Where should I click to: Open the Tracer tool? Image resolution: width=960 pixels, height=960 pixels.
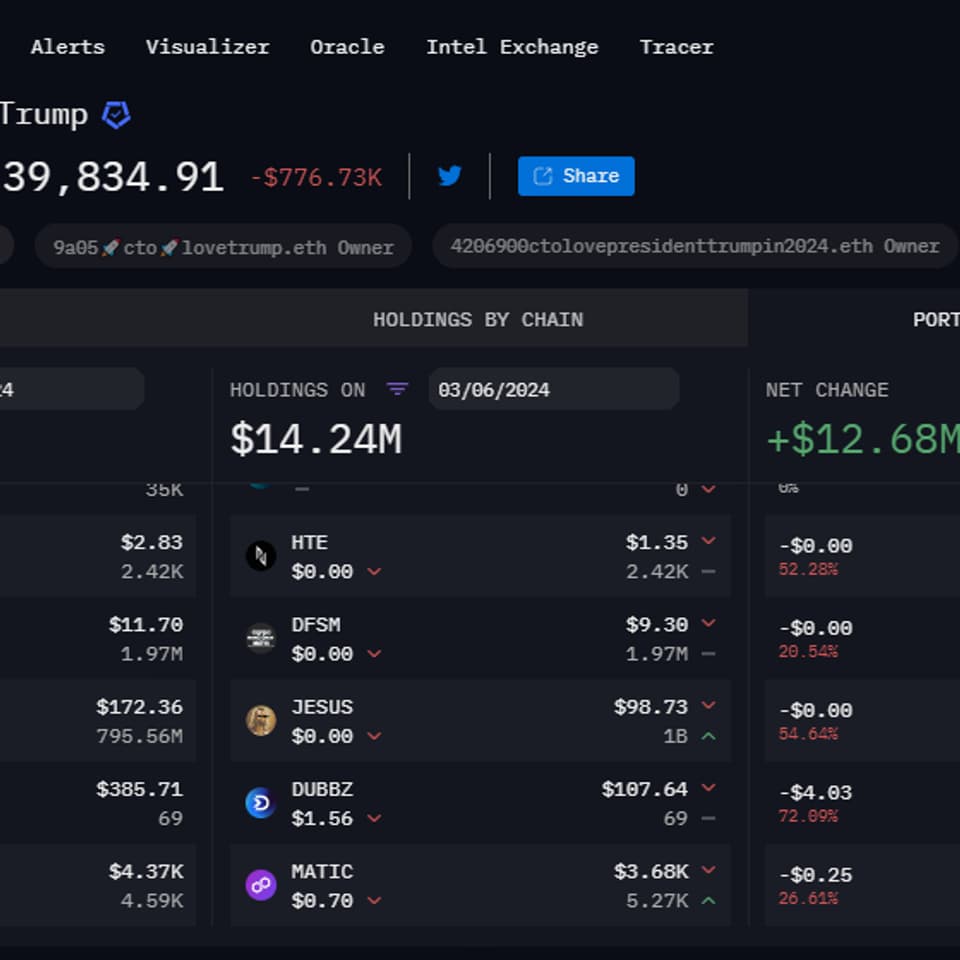(676, 47)
